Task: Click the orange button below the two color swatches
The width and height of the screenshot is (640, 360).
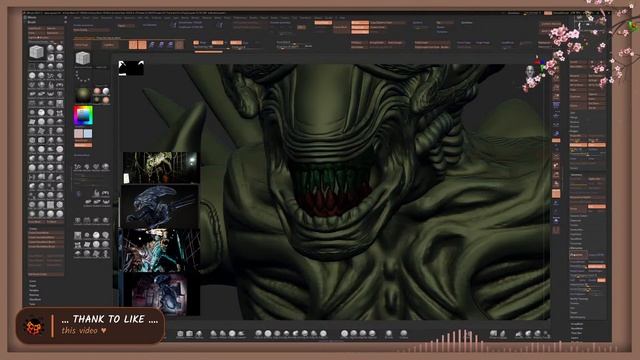Action: click(x=83, y=145)
